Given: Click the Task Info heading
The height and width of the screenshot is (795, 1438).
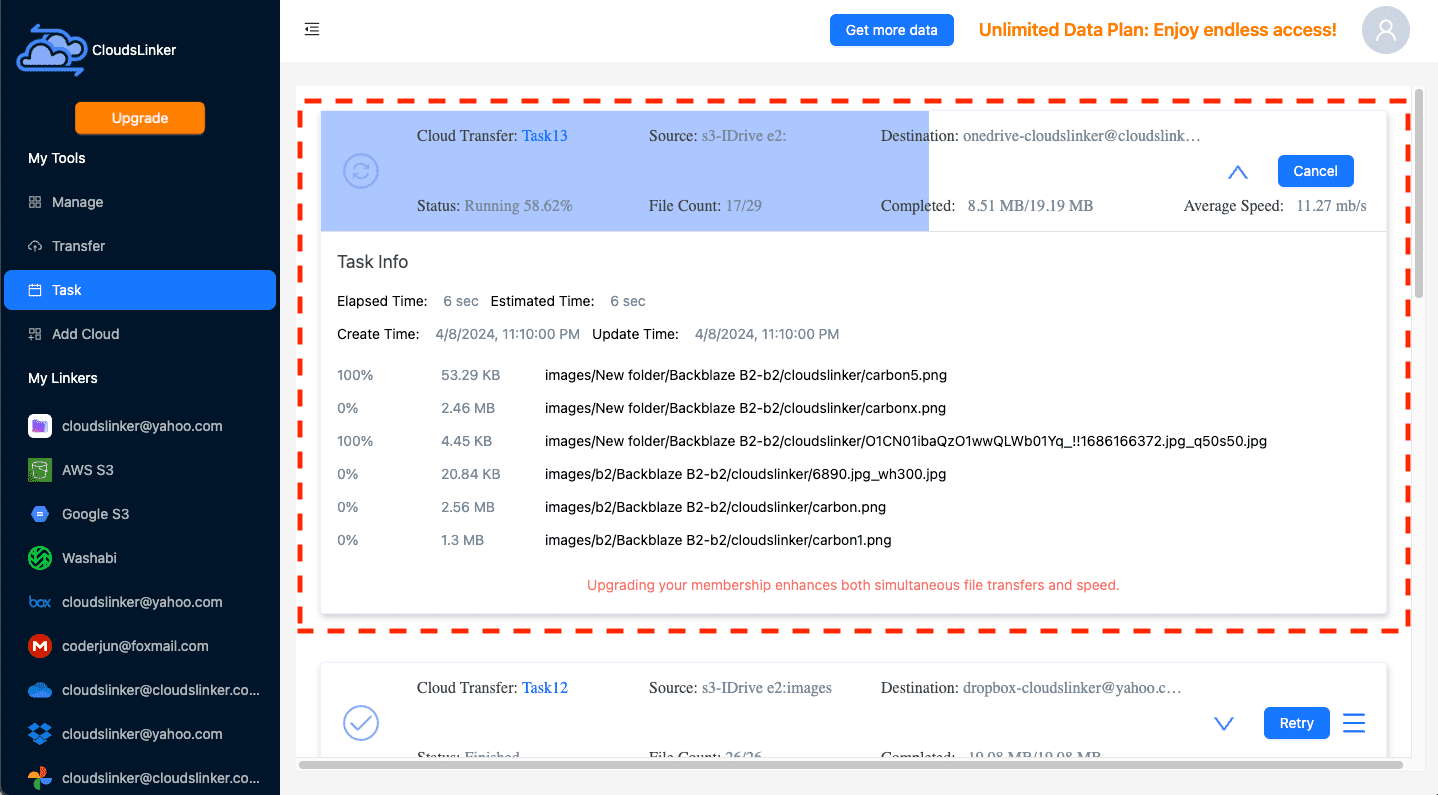Looking at the screenshot, I should coord(373,262).
